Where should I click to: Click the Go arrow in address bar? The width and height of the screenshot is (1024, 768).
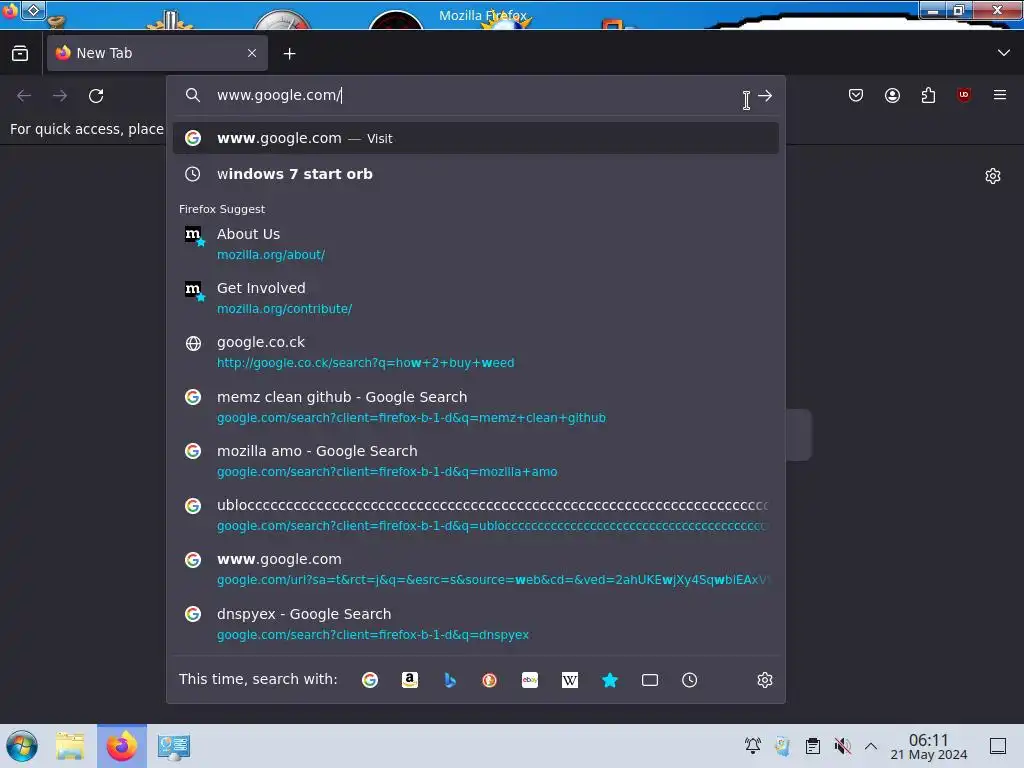click(x=765, y=96)
